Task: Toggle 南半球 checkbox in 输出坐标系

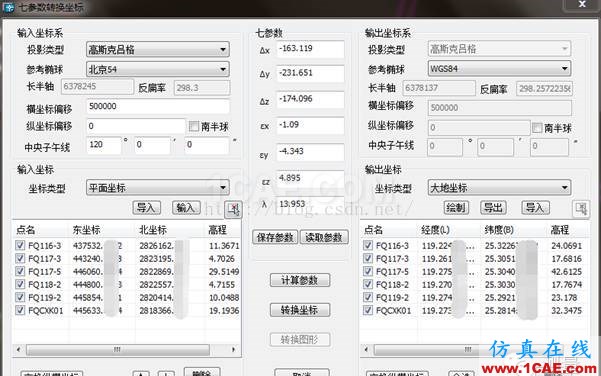Action: tap(537, 127)
